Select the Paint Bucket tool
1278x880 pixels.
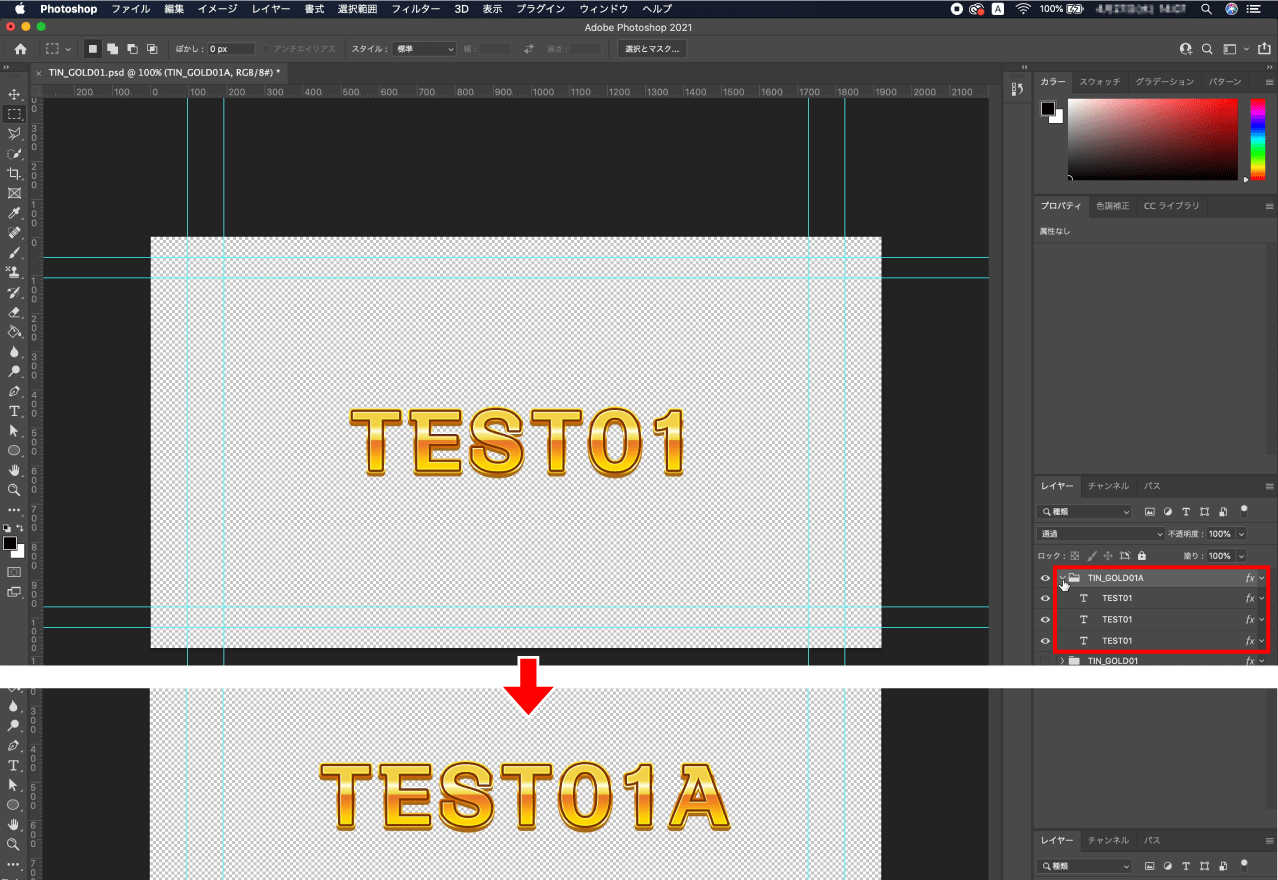click(x=14, y=332)
